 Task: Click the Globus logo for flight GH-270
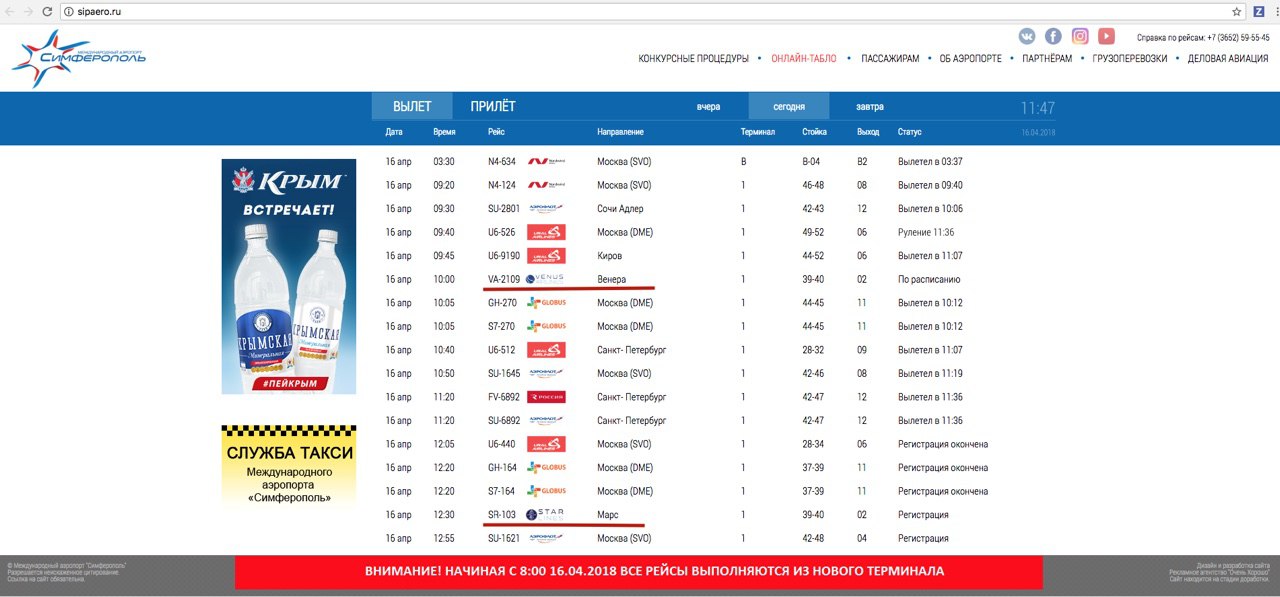point(546,303)
